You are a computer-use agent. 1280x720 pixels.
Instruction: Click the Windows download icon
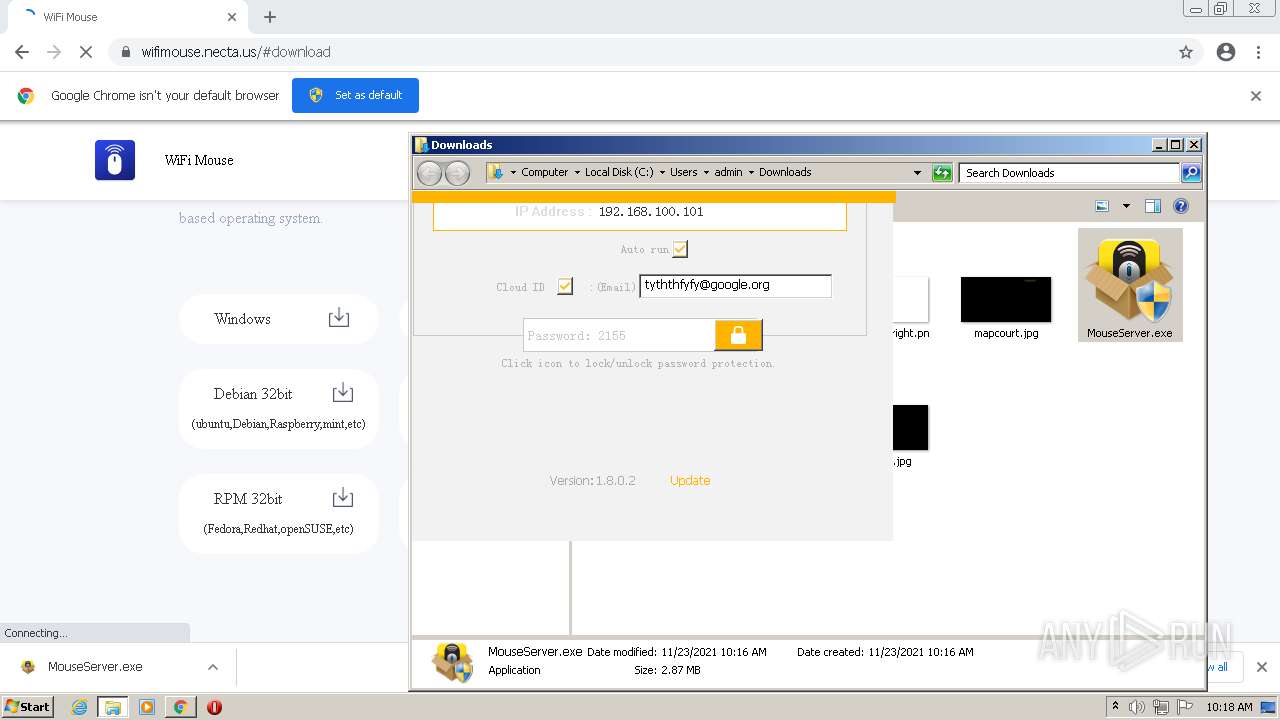point(339,318)
